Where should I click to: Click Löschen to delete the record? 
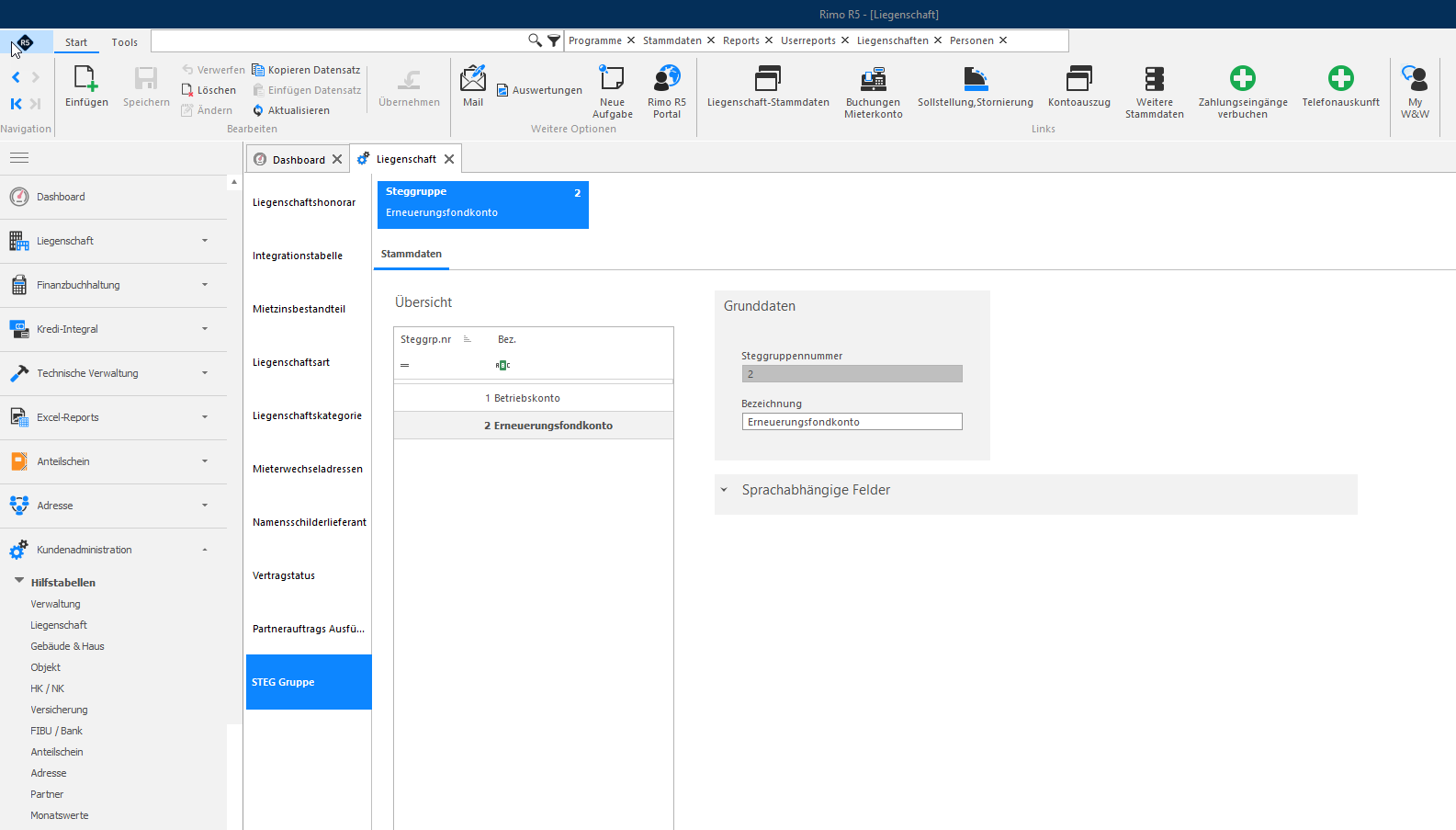(209, 90)
